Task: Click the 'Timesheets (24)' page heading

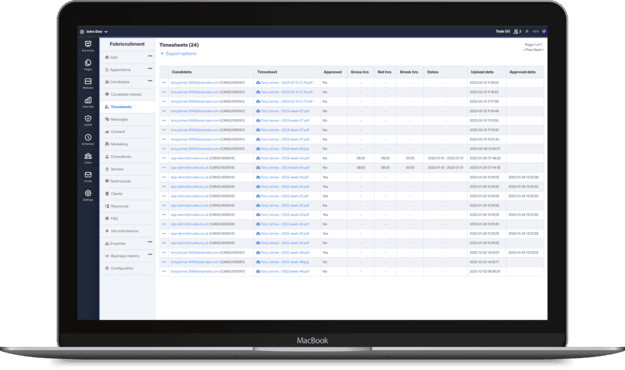Action: [179, 45]
